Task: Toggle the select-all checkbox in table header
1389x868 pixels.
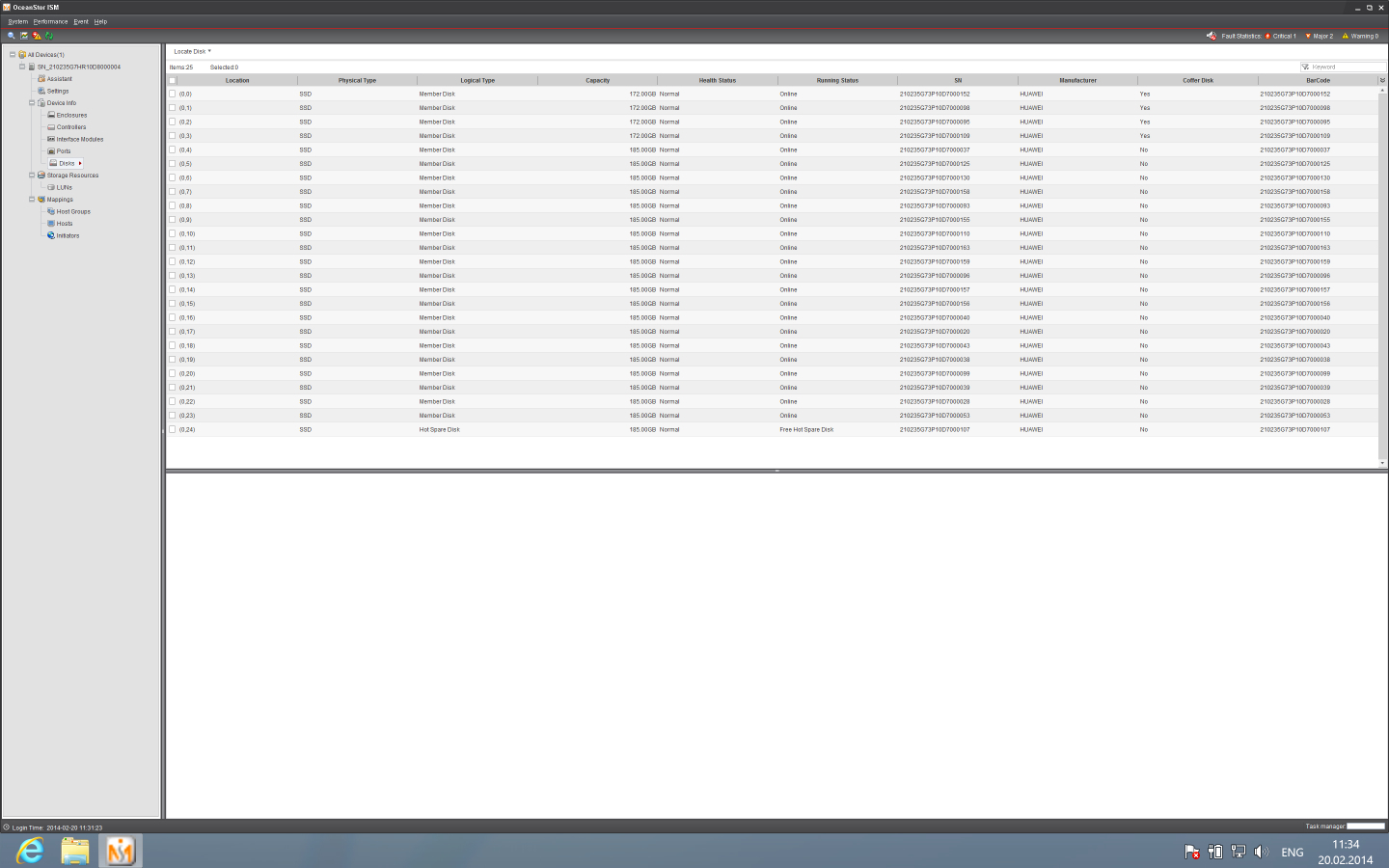Action: click(173, 80)
